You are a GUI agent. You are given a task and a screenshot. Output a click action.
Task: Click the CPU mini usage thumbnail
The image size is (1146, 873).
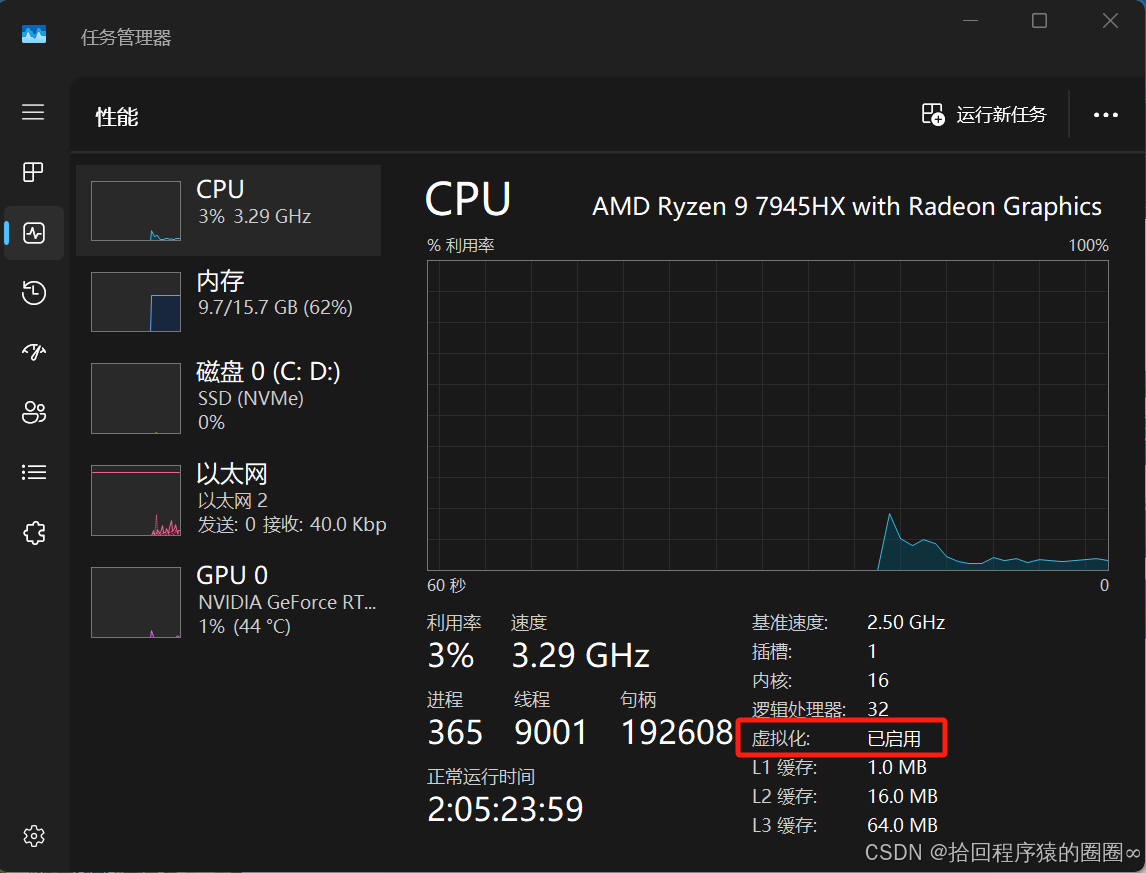coord(136,211)
